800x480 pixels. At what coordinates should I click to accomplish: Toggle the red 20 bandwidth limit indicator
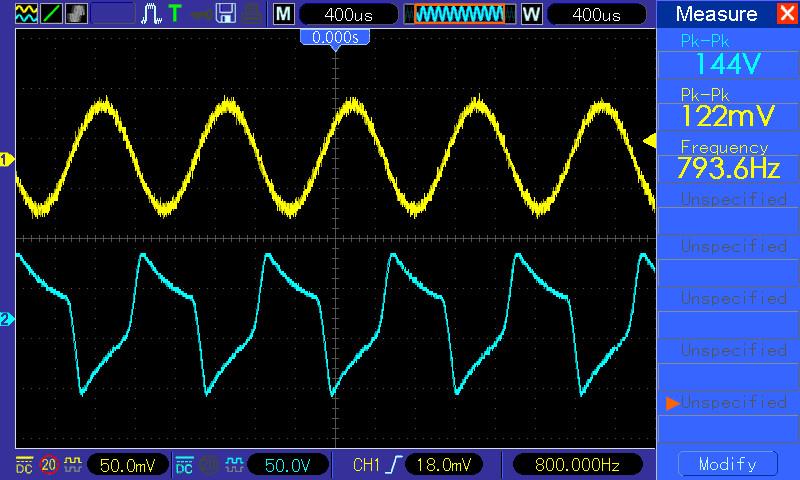tap(47, 465)
